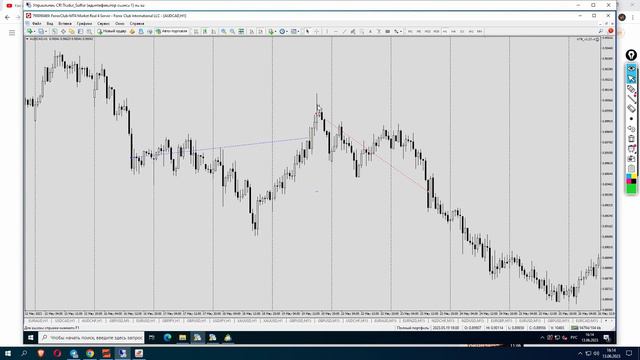The width and height of the screenshot is (640, 360).
Task: Switch timeframe to H4
Action: coord(453,31)
